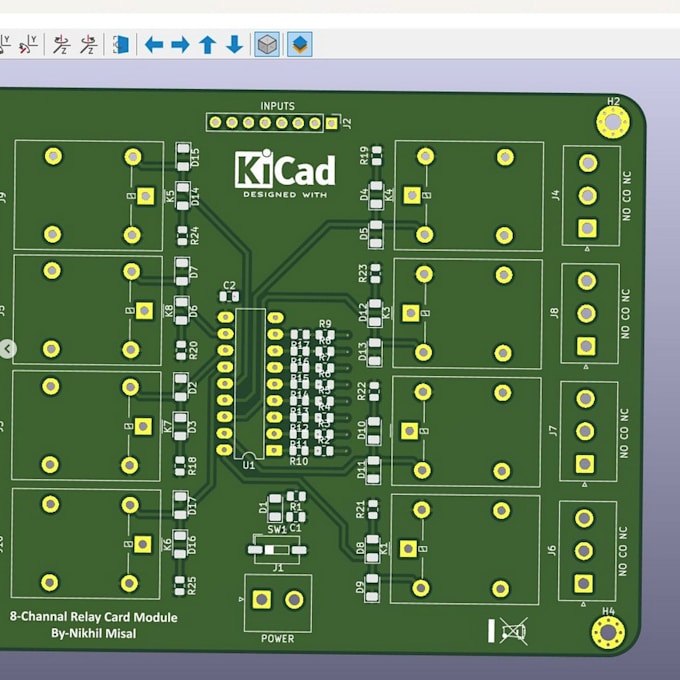
Task: Click the 'By-Nikhil Misal' text
Action: (x=94, y=634)
